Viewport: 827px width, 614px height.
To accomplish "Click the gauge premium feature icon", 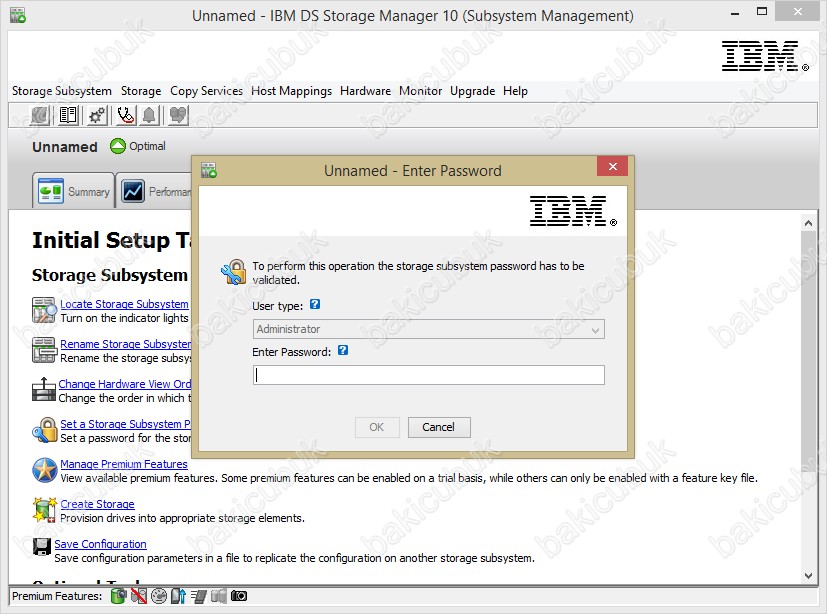I will (x=159, y=596).
